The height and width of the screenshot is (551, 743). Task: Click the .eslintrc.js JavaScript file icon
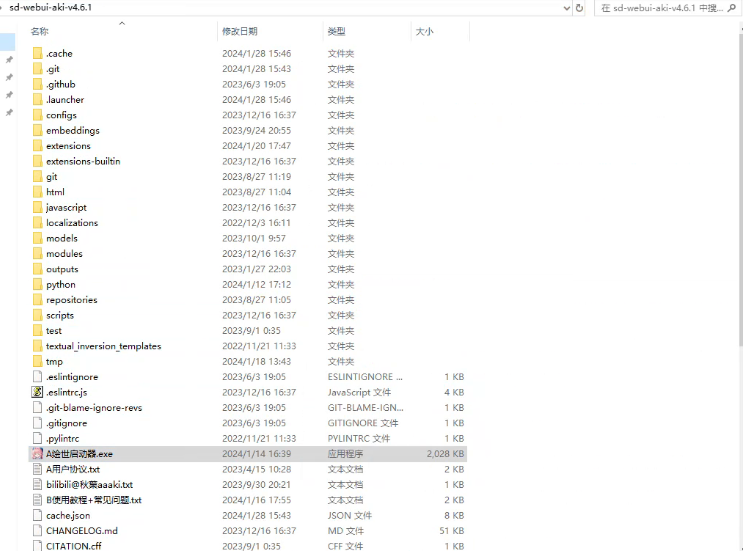point(37,392)
